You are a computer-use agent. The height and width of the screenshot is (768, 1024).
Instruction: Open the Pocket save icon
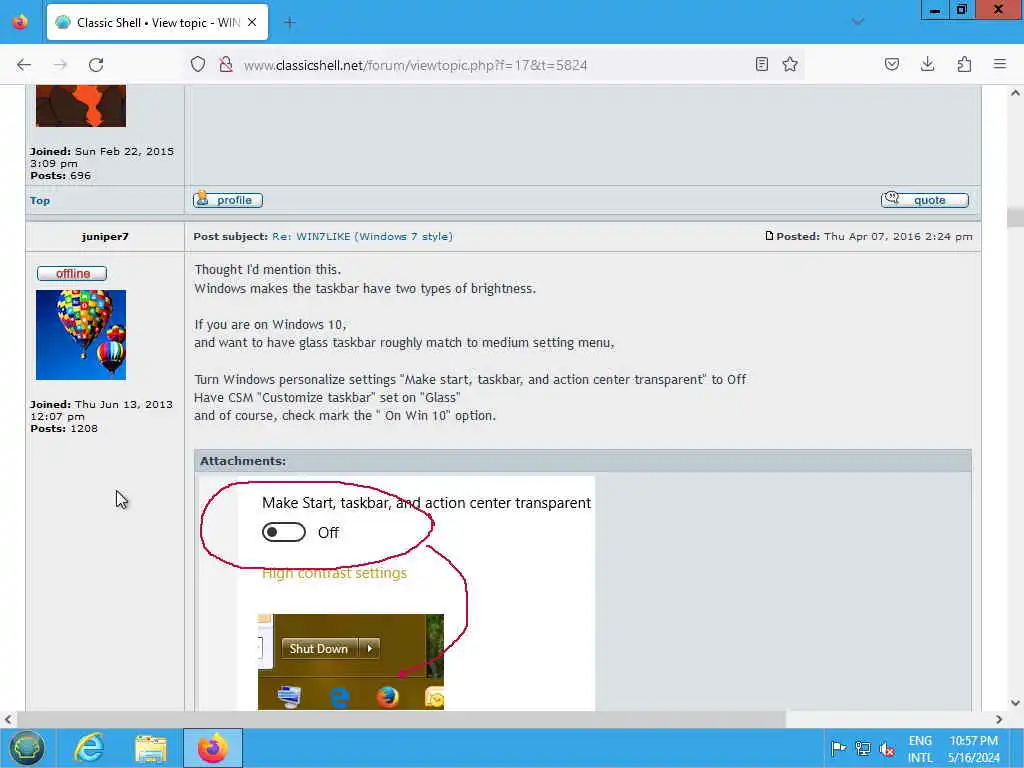(x=892, y=64)
